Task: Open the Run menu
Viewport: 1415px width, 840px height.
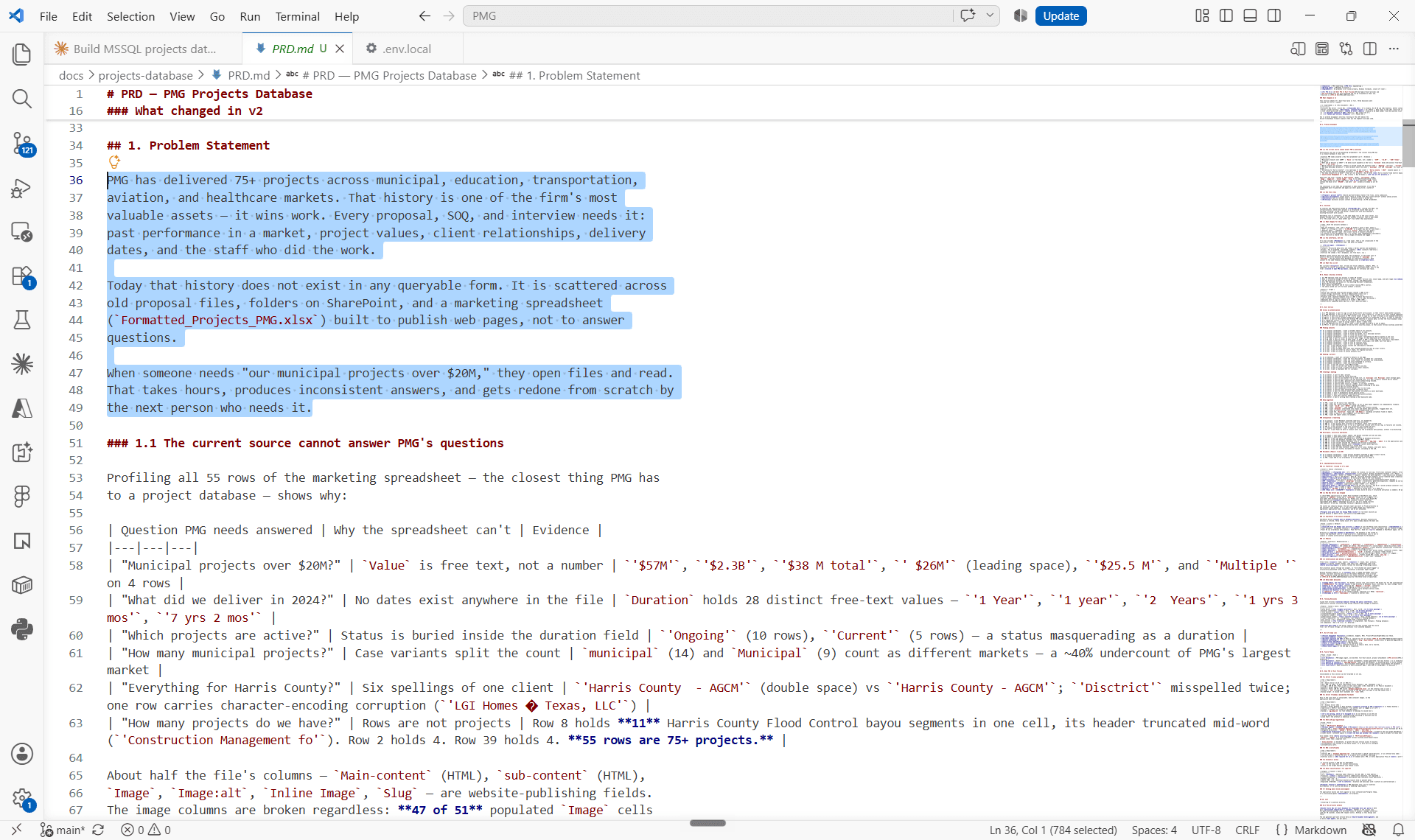Action: (x=251, y=16)
